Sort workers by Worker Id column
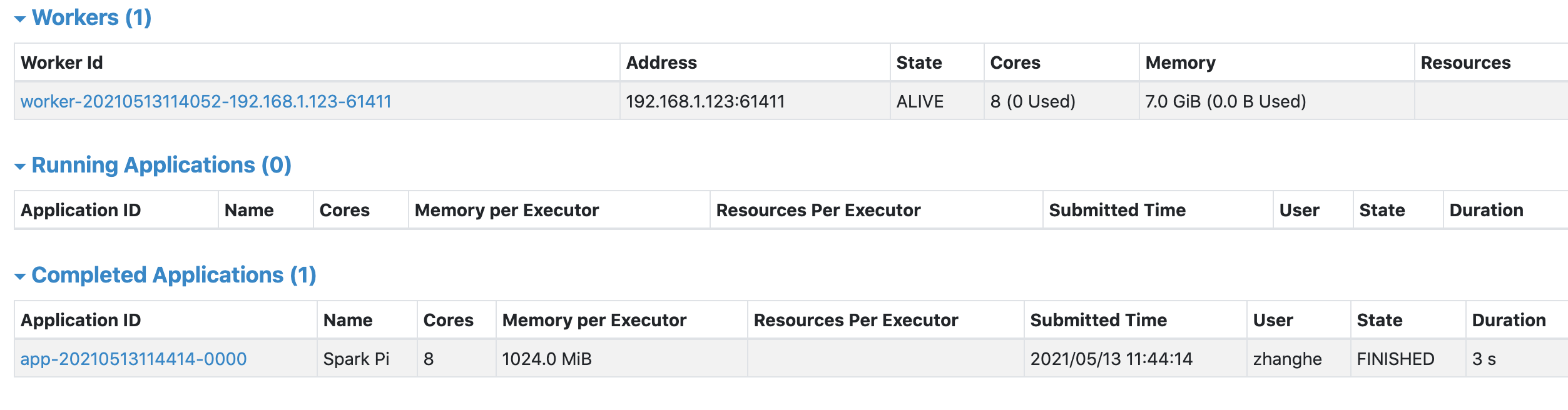Viewport: 1568px width, 410px height. 62,62
